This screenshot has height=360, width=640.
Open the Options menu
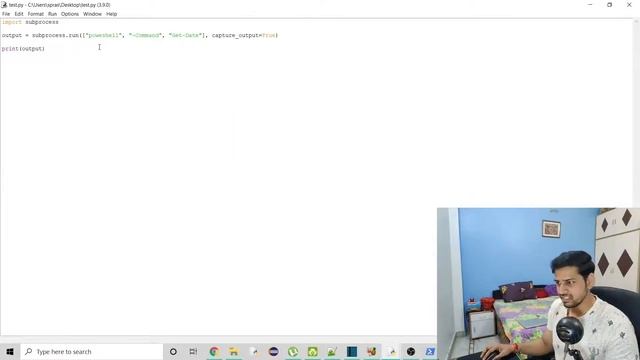[x=70, y=14]
